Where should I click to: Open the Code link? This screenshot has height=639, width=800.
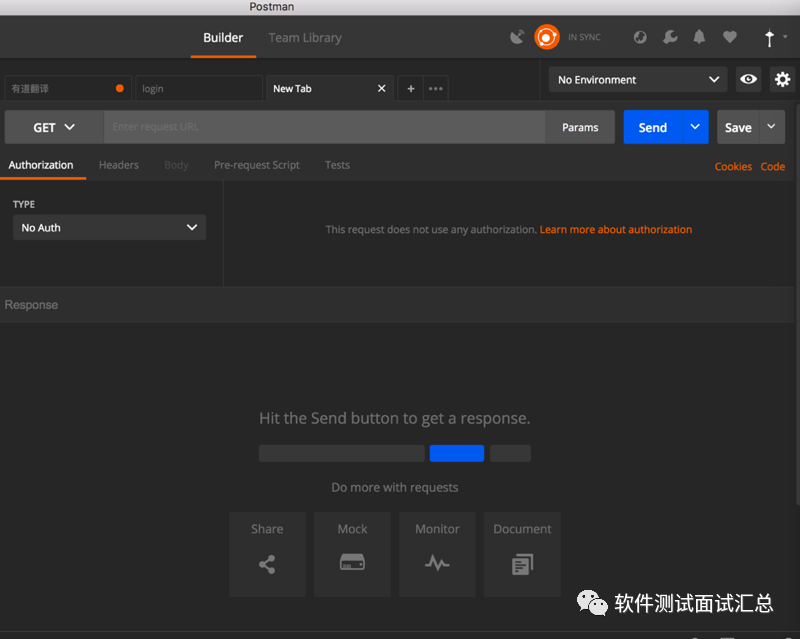(772, 166)
